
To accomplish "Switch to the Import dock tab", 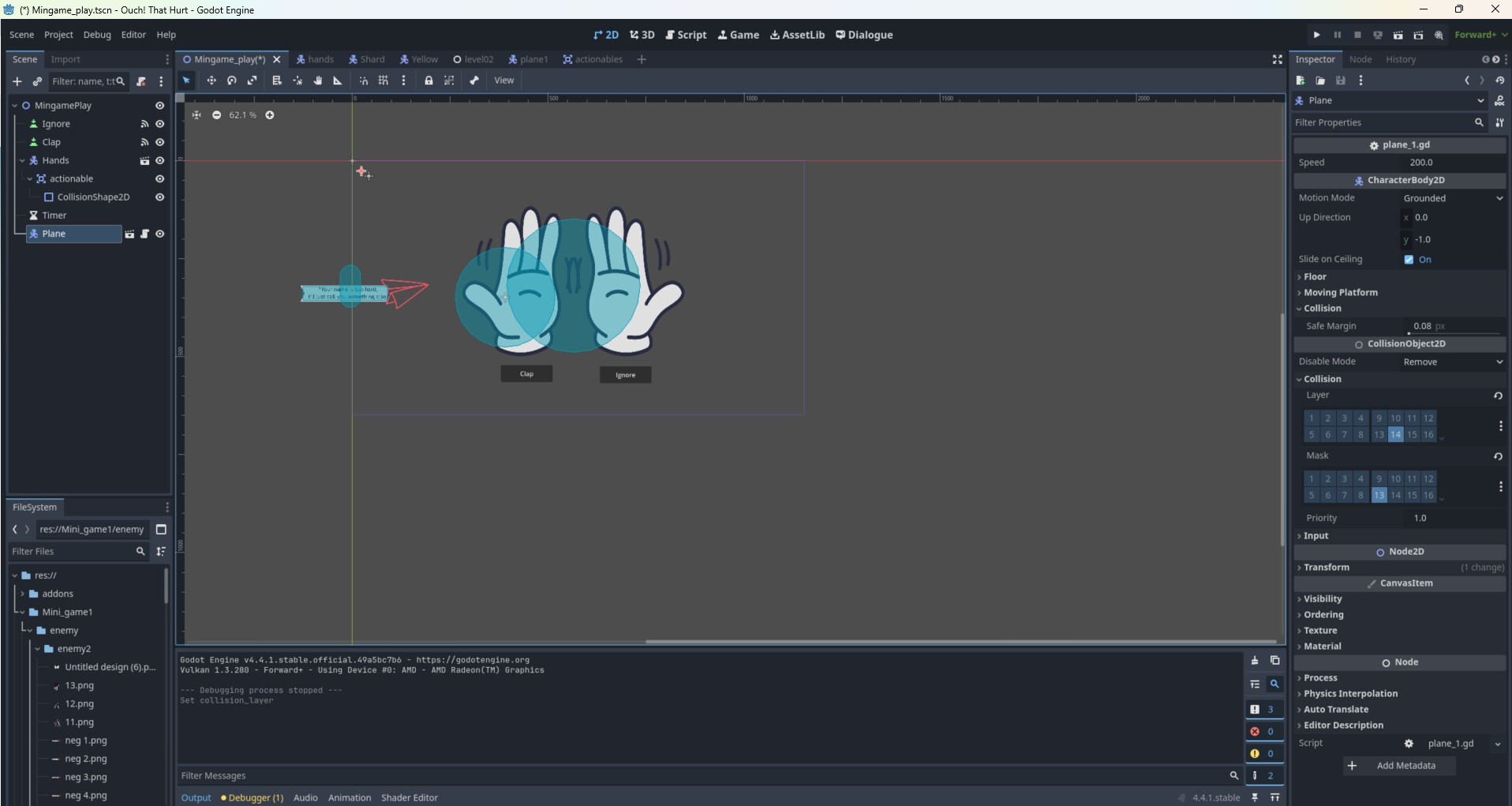I will tap(65, 59).
